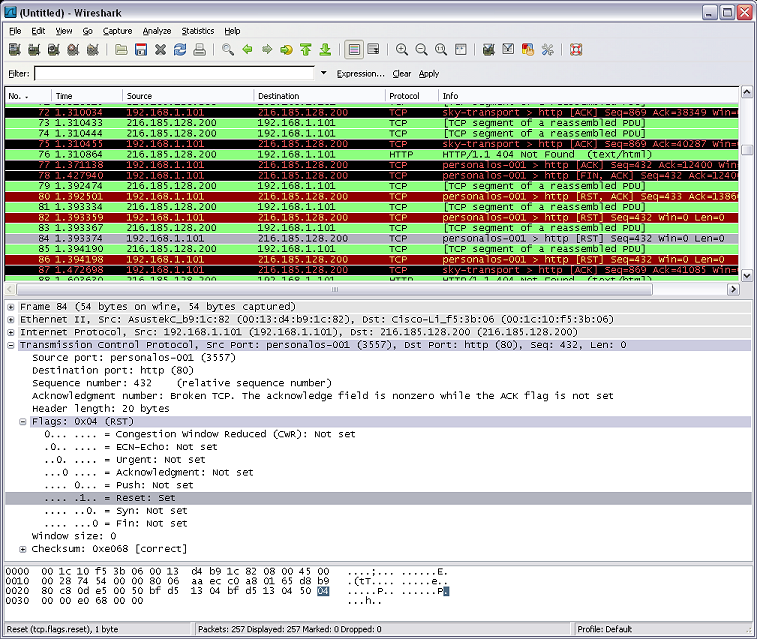Screen dimensions: 757x639
Task: Click inside the Filter text field
Action: 175,74
